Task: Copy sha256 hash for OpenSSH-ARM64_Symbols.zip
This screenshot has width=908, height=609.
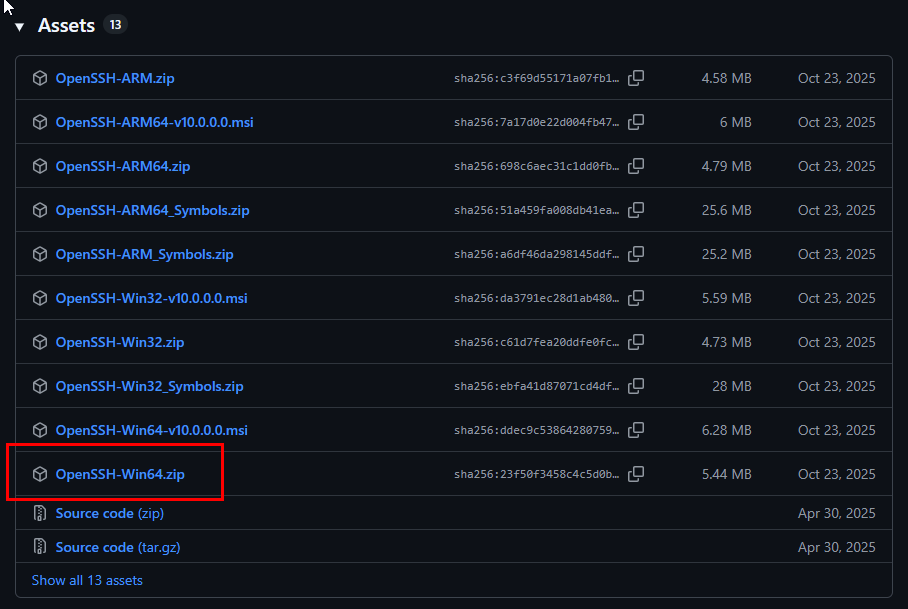Action: click(636, 210)
